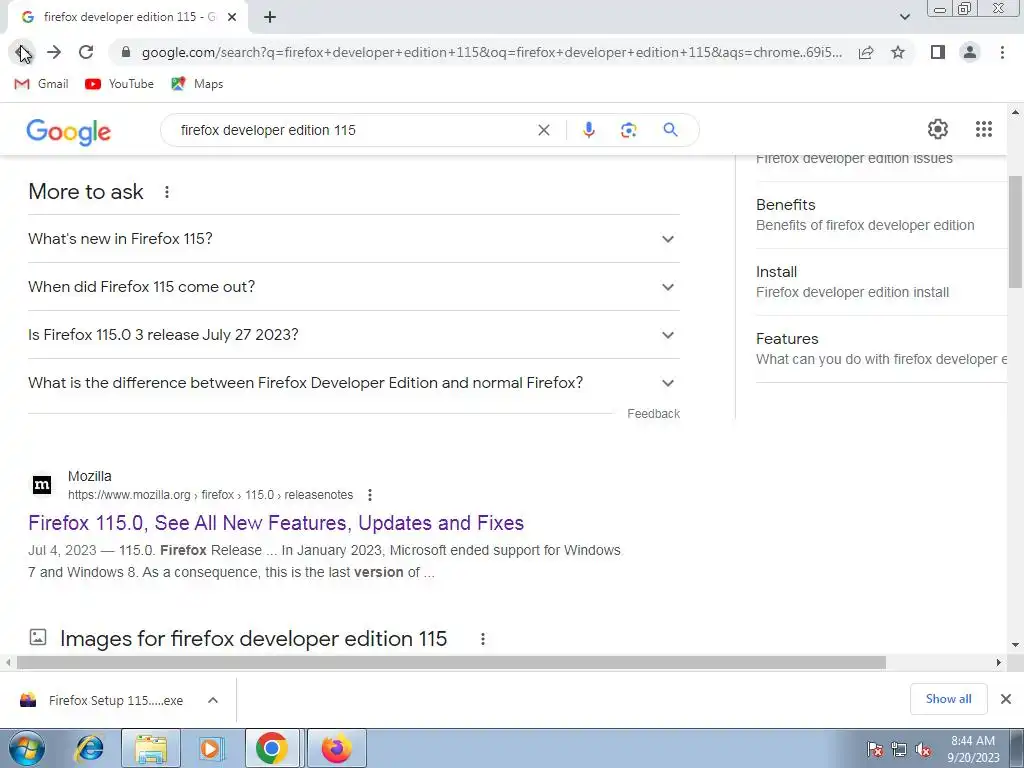1024x768 pixels.
Task: Open Google quick settings gear
Action: coord(938,129)
